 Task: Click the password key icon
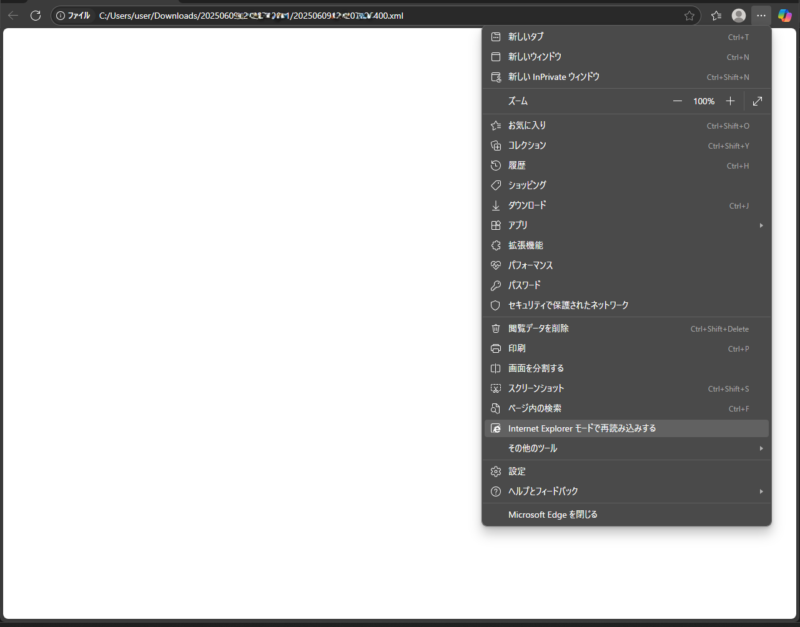[495, 285]
